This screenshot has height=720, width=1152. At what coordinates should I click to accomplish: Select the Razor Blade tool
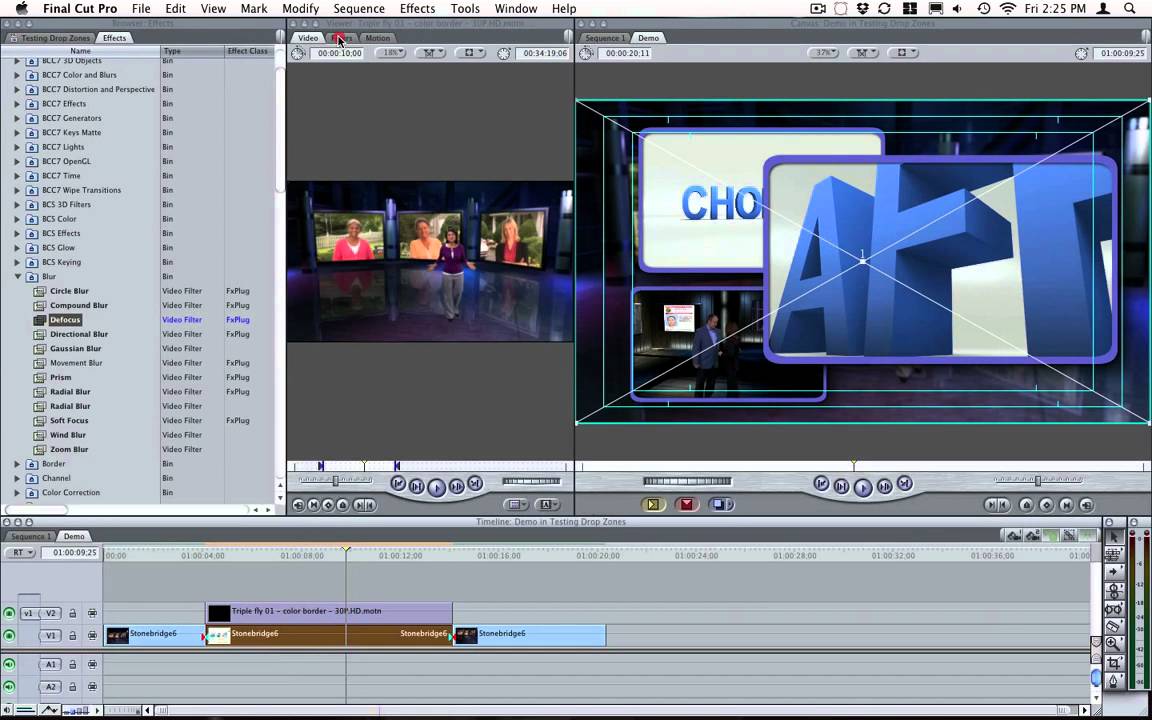(x=1114, y=626)
